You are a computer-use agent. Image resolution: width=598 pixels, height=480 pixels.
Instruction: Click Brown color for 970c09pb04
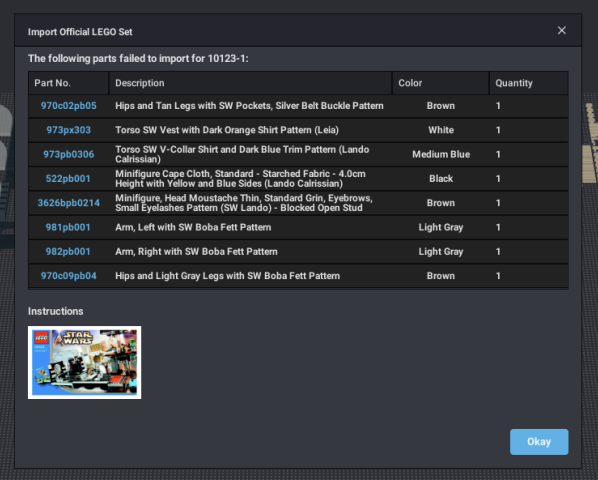[441, 276]
